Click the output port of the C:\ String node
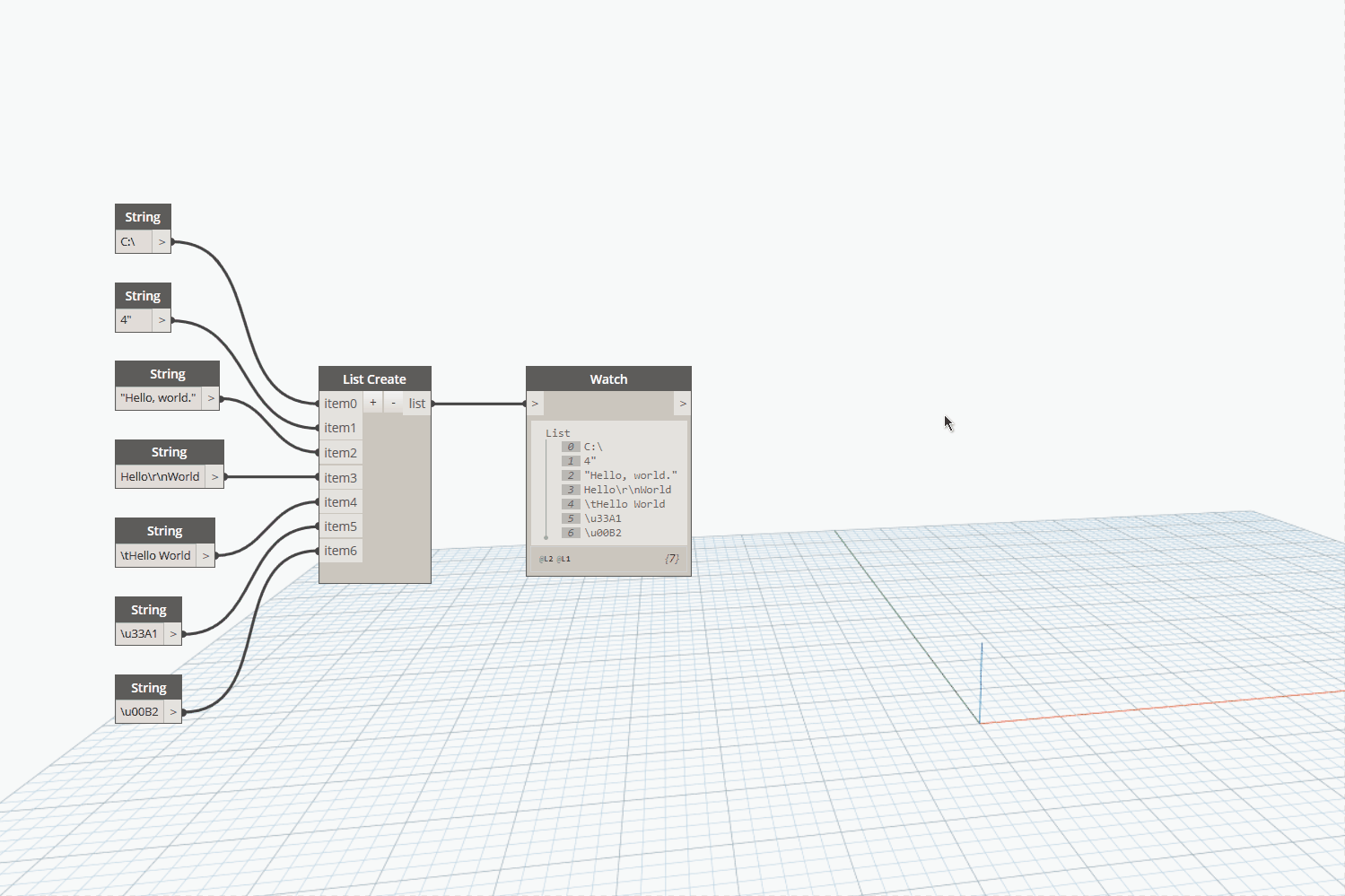1345x896 pixels. pos(162,242)
